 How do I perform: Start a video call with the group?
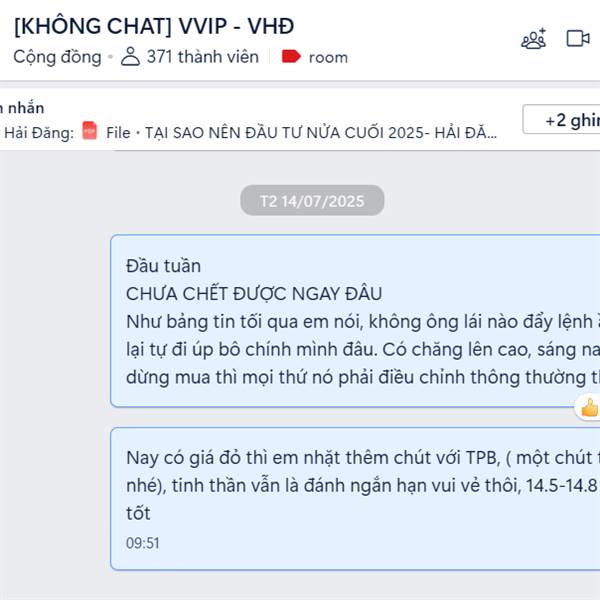coord(578,38)
